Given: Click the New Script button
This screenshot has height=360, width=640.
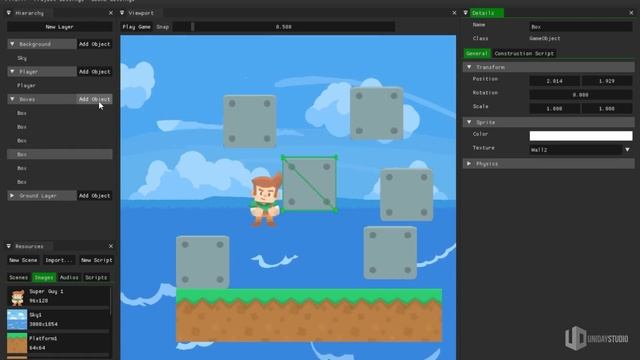Looking at the screenshot, I should (96, 260).
